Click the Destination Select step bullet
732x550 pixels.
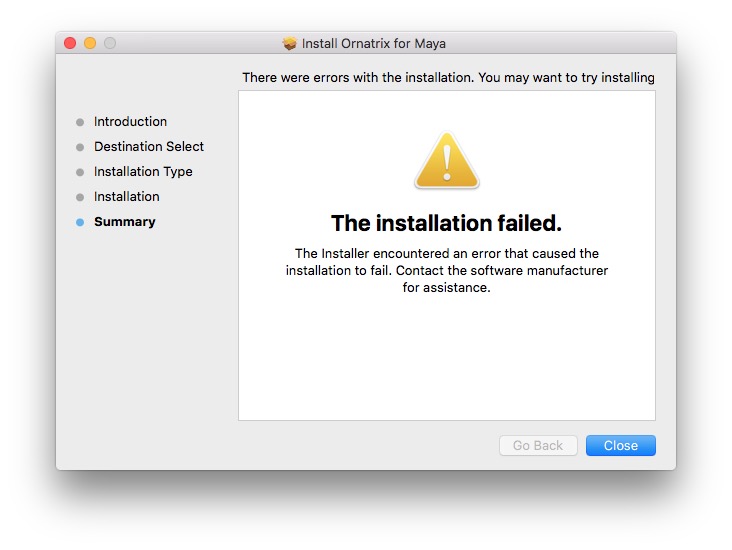80,147
